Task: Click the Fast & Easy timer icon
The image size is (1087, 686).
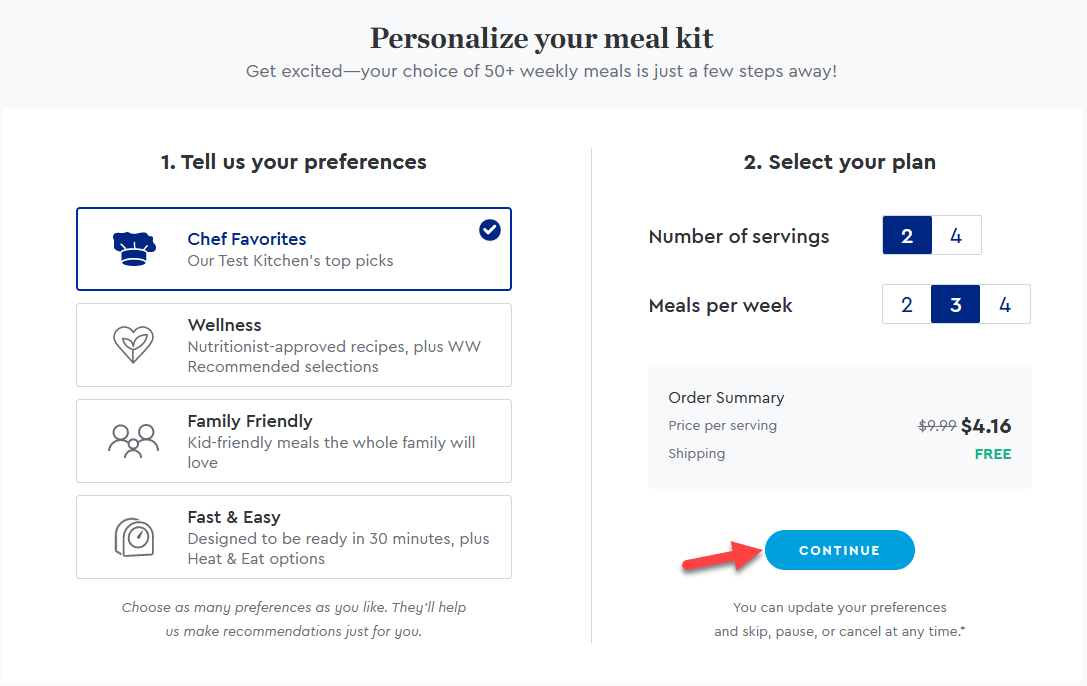Action: tap(134, 537)
